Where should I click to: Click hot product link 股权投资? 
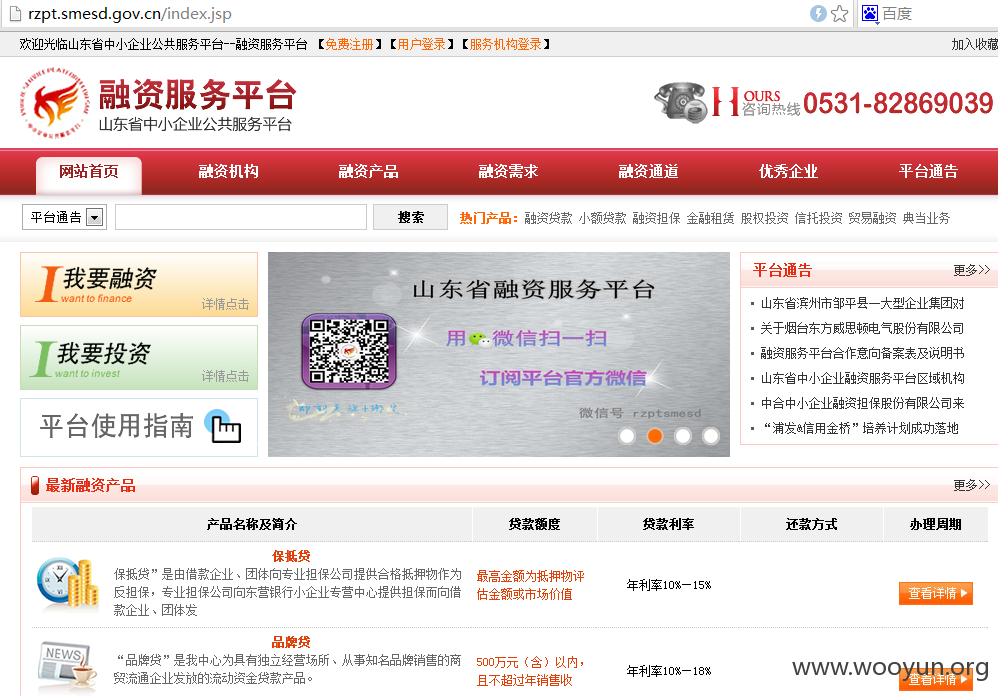(764, 218)
